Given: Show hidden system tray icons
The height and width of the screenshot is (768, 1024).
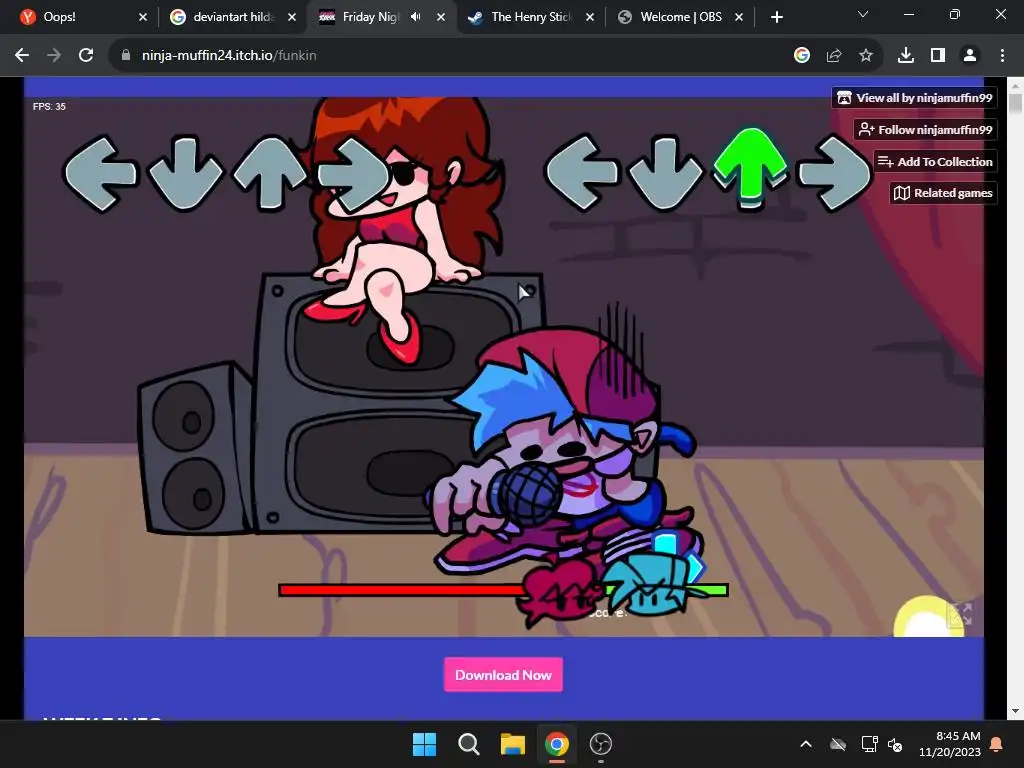Looking at the screenshot, I should pyautogui.click(x=806, y=744).
